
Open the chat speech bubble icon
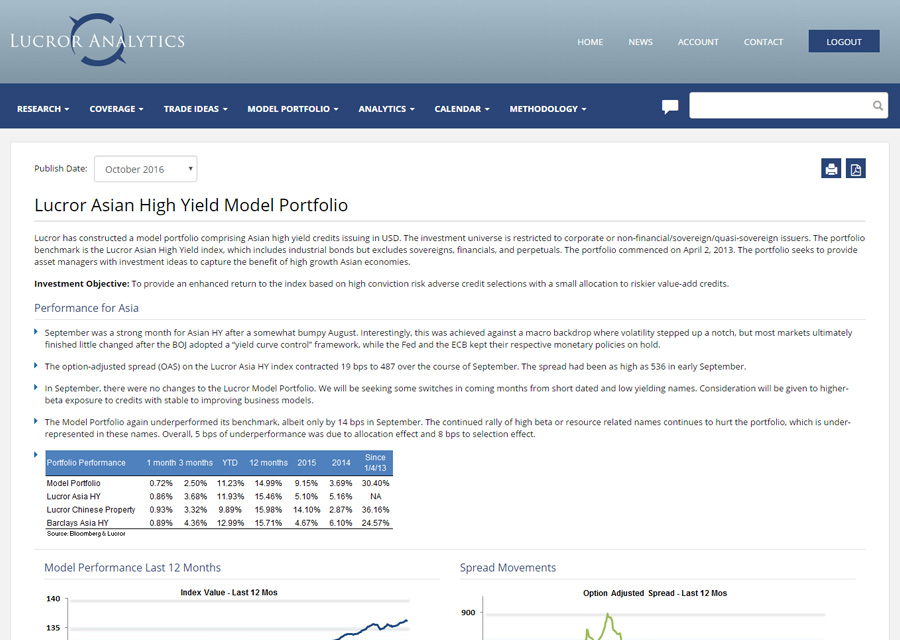(x=670, y=107)
